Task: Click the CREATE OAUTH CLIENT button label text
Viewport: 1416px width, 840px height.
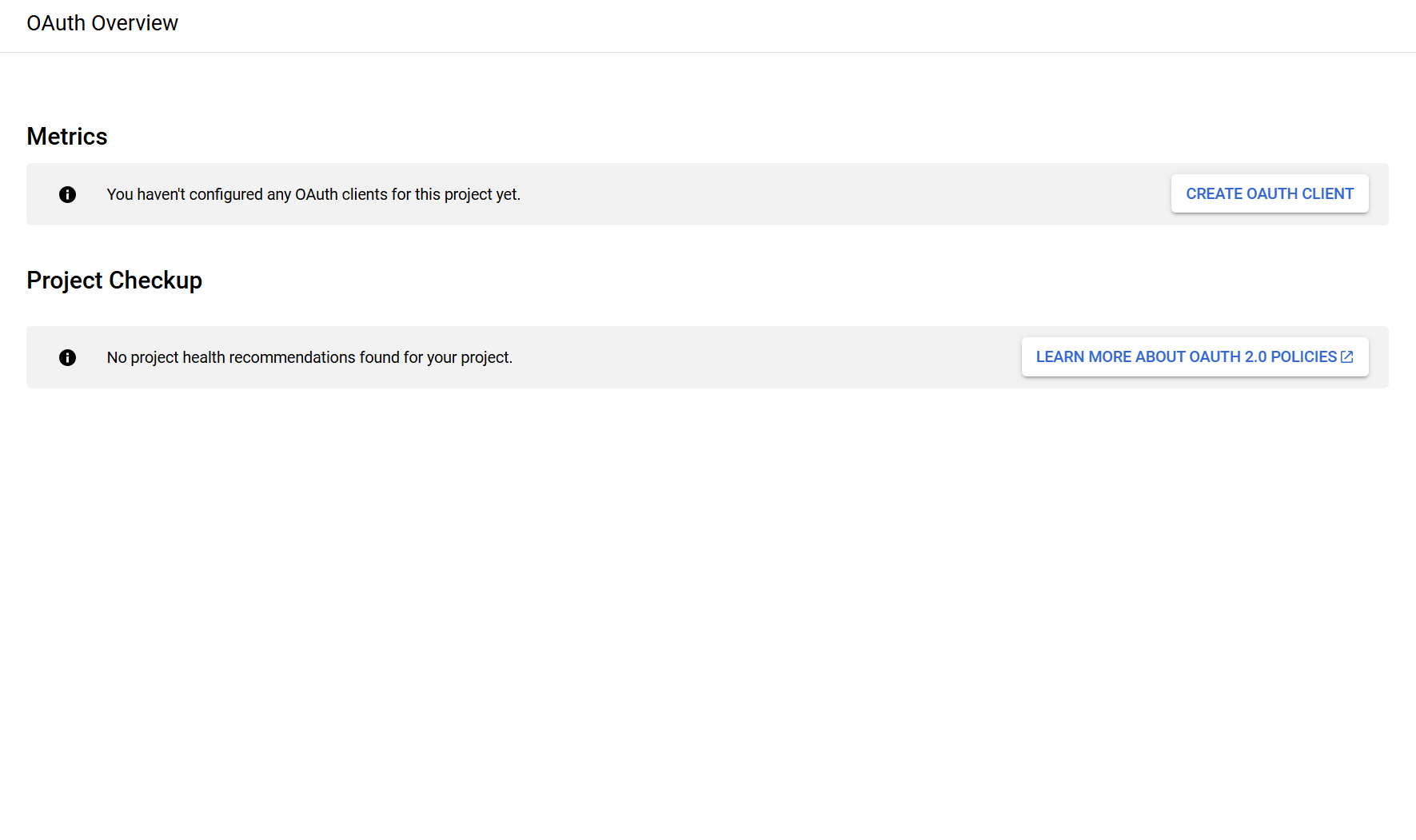Action: tap(1270, 193)
